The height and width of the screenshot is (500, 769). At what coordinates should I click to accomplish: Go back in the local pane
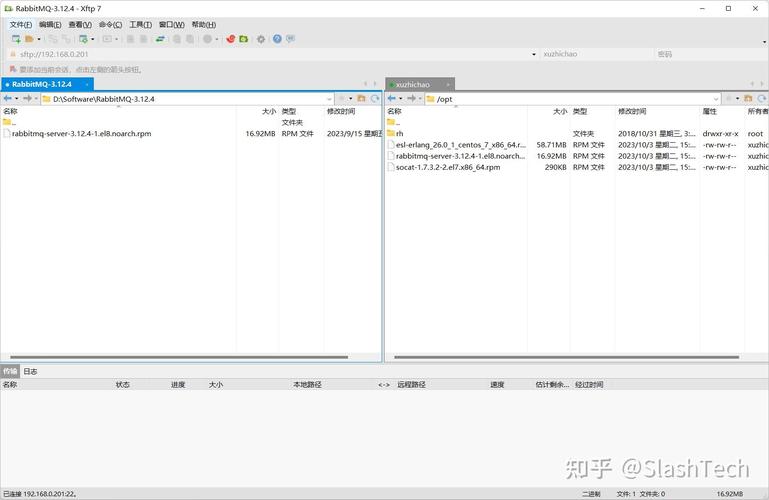point(7,99)
